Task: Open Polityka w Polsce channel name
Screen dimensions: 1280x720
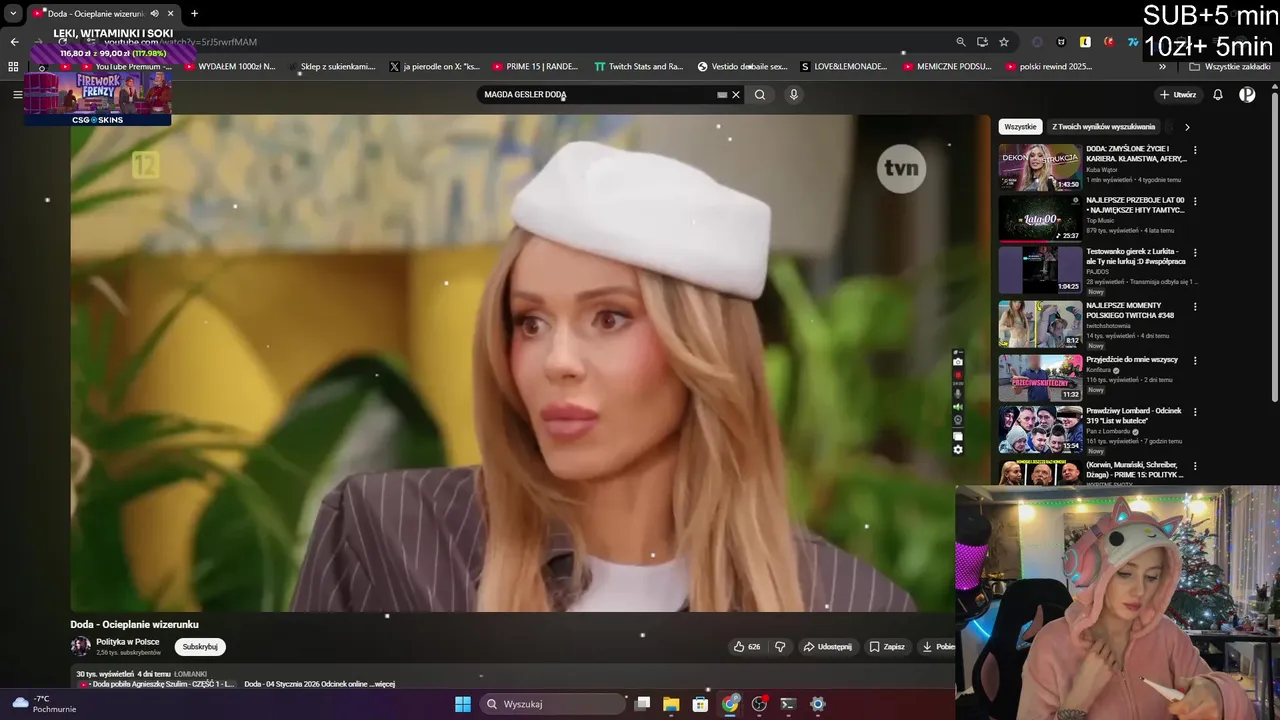Action: point(128,642)
